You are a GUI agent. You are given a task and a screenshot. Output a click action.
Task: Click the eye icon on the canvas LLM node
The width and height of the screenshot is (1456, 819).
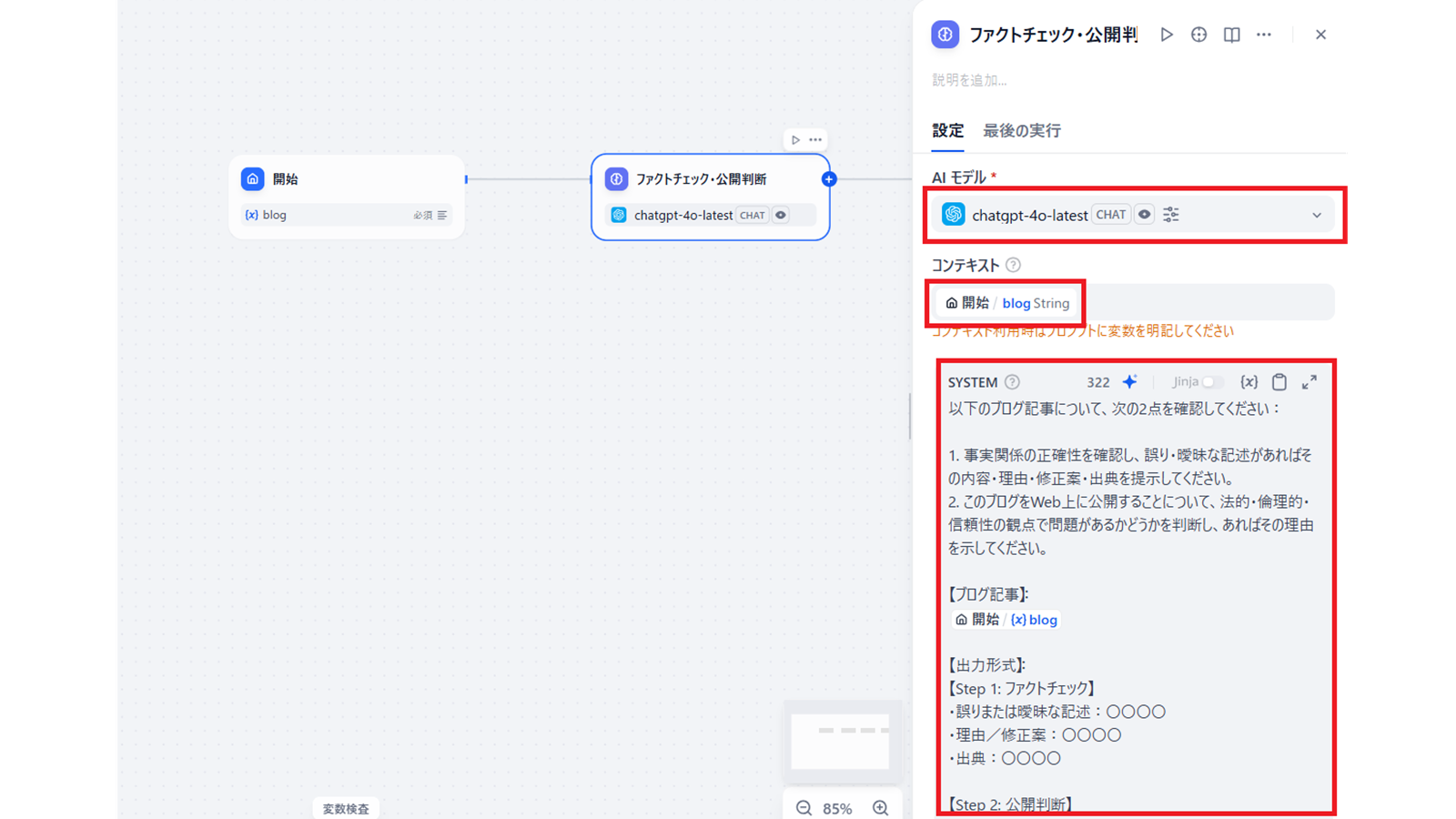click(781, 216)
